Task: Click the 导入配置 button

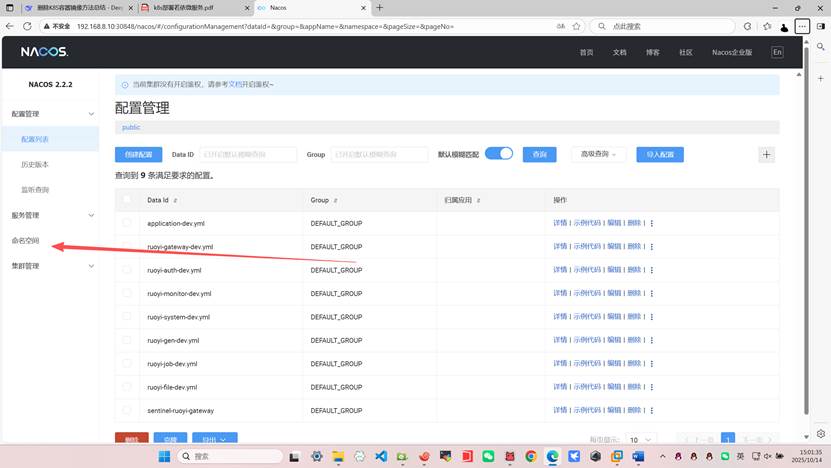Action: [660, 154]
